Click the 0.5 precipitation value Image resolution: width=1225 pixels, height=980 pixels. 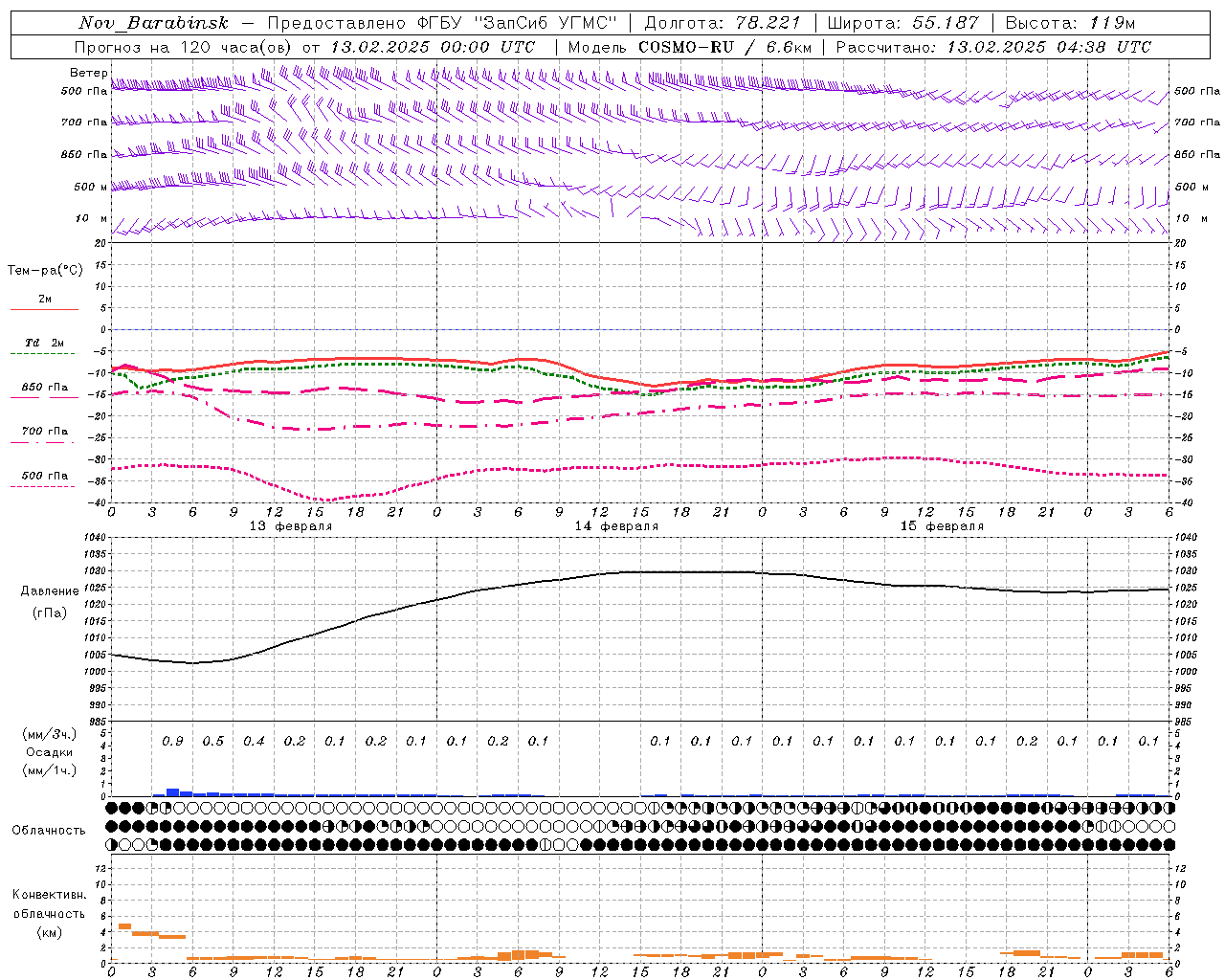tap(212, 741)
